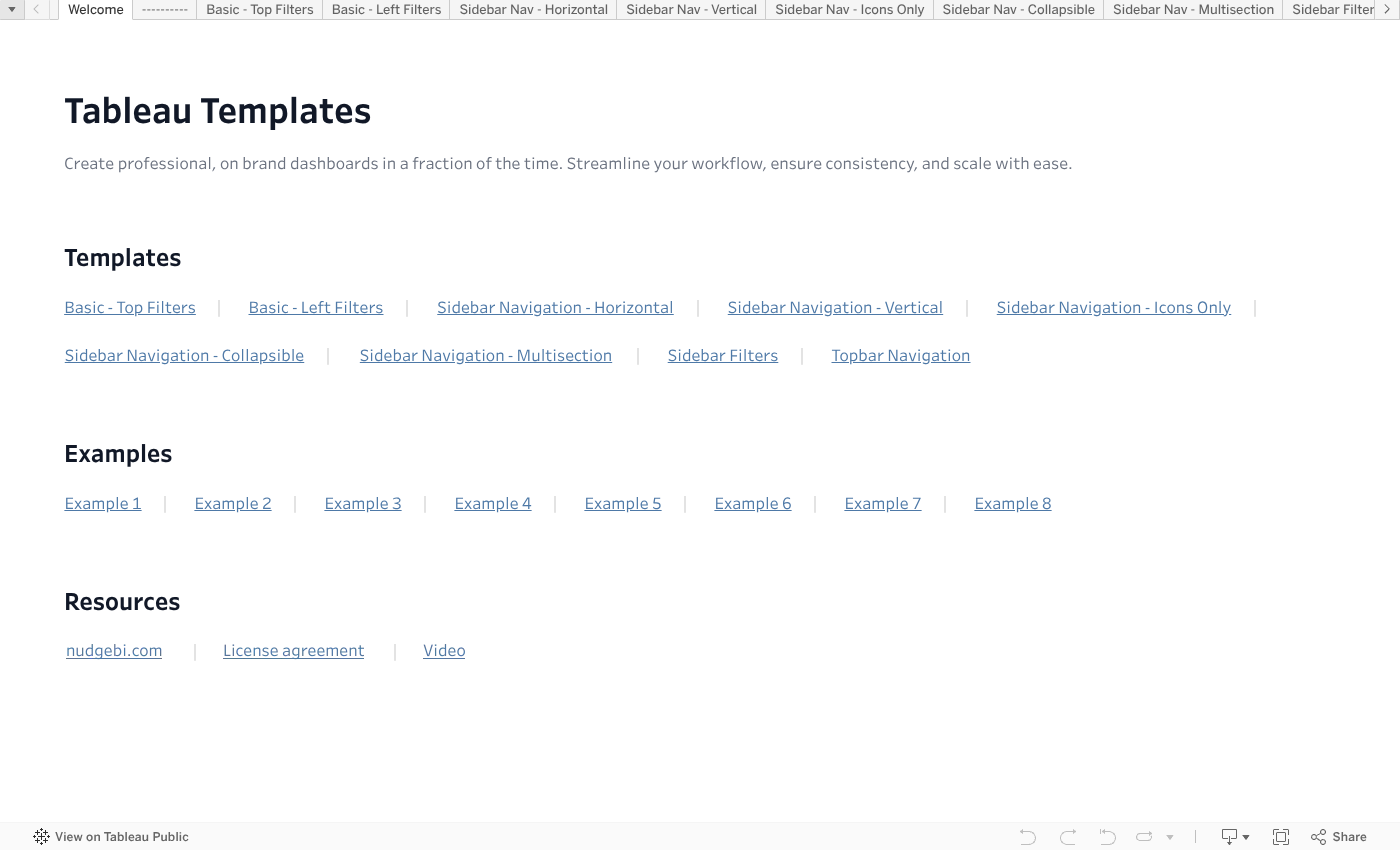The height and width of the screenshot is (850, 1400).
Task: Click the Refresh data icon
Action: click(1144, 837)
